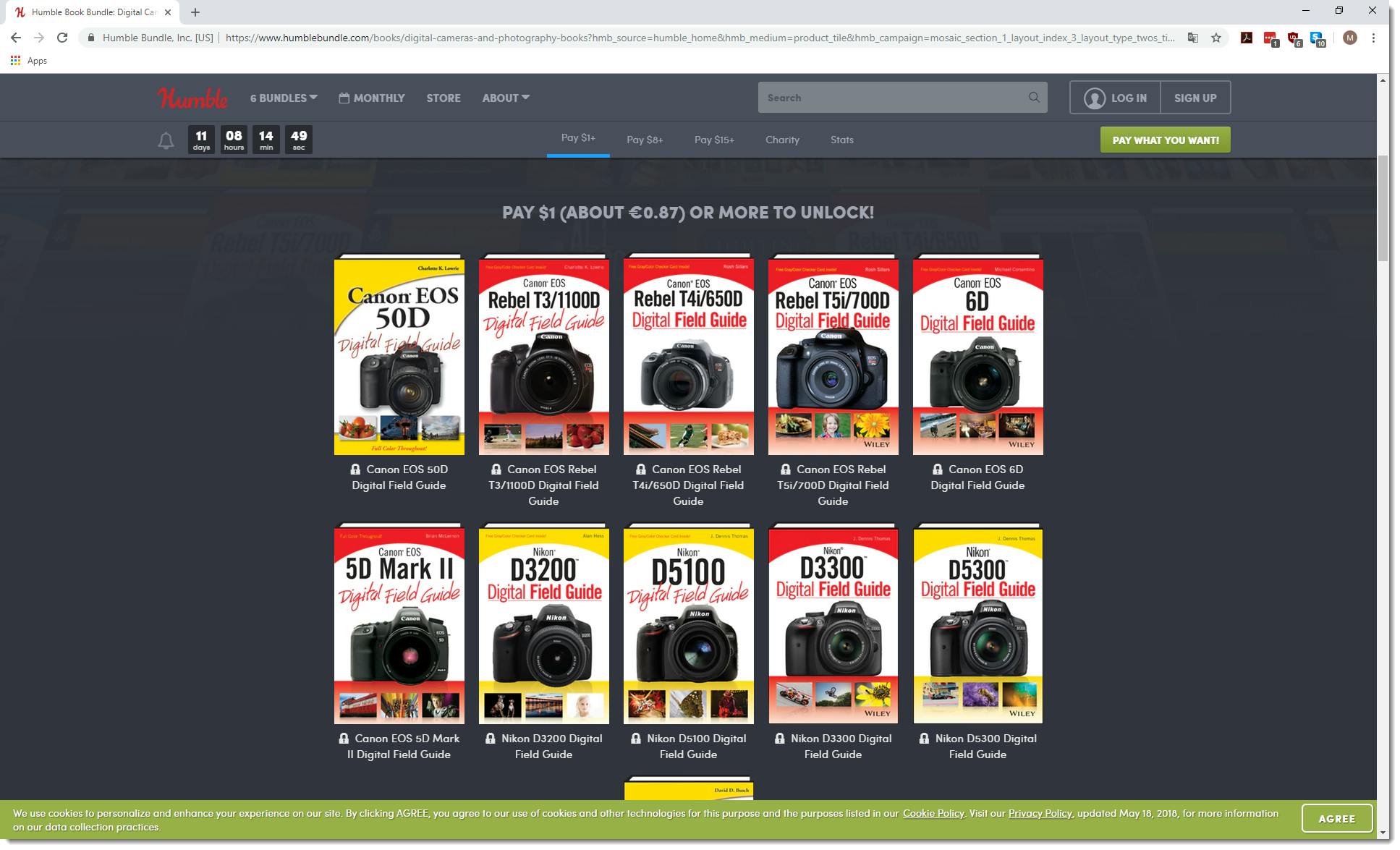Click the scrollbar down arrow
1400x850 pixels.
[x=1383, y=833]
